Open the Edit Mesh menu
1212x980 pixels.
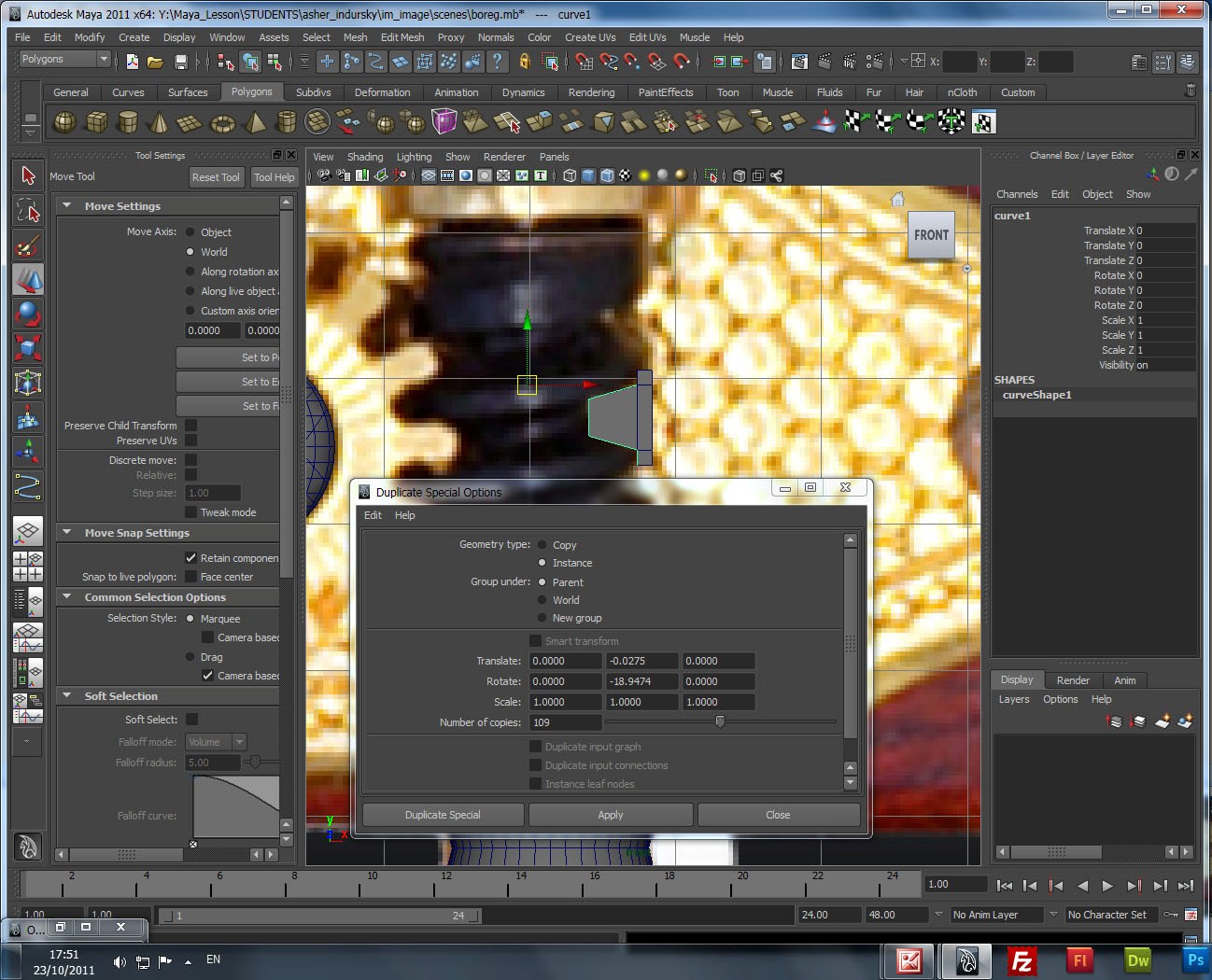402,37
